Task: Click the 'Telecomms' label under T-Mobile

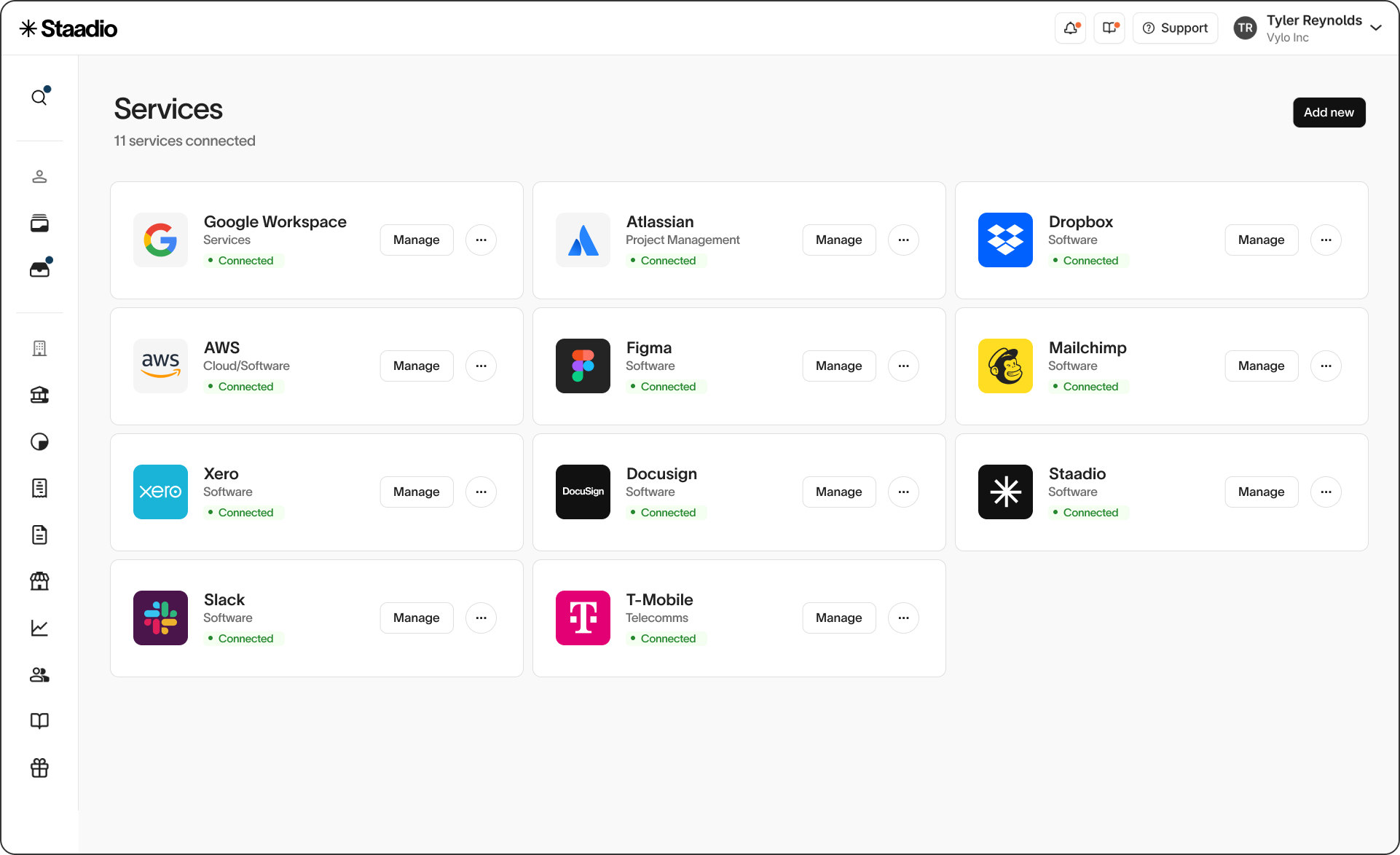Action: coord(657,618)
